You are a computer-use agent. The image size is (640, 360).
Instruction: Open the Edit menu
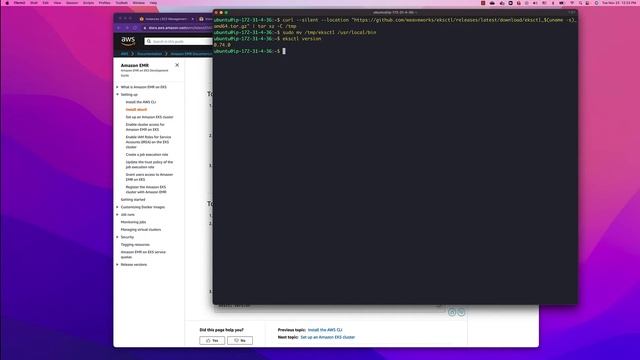click(x=45, y=3)
